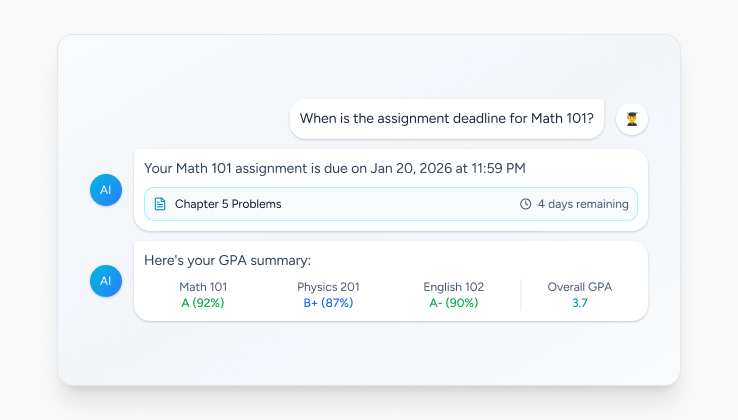
Task: Click the Overall GPA label
Action: point(579,287)
